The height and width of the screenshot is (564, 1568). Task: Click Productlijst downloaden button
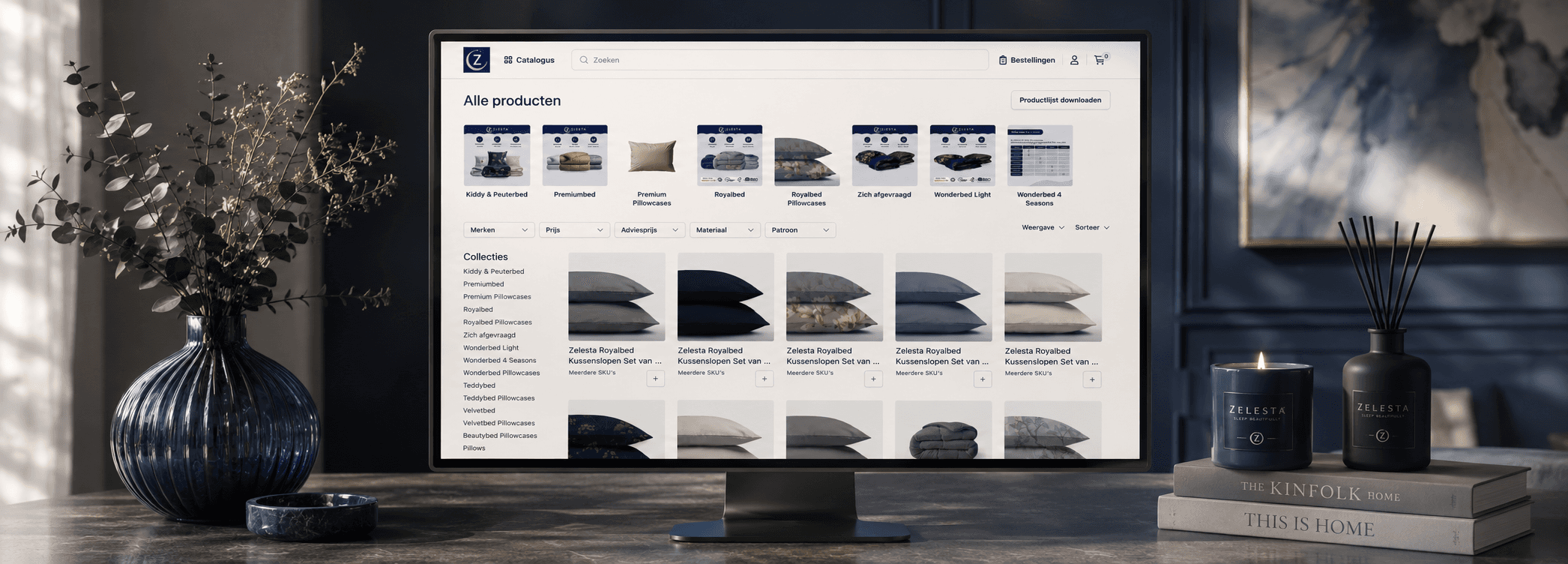point(1060,100)
